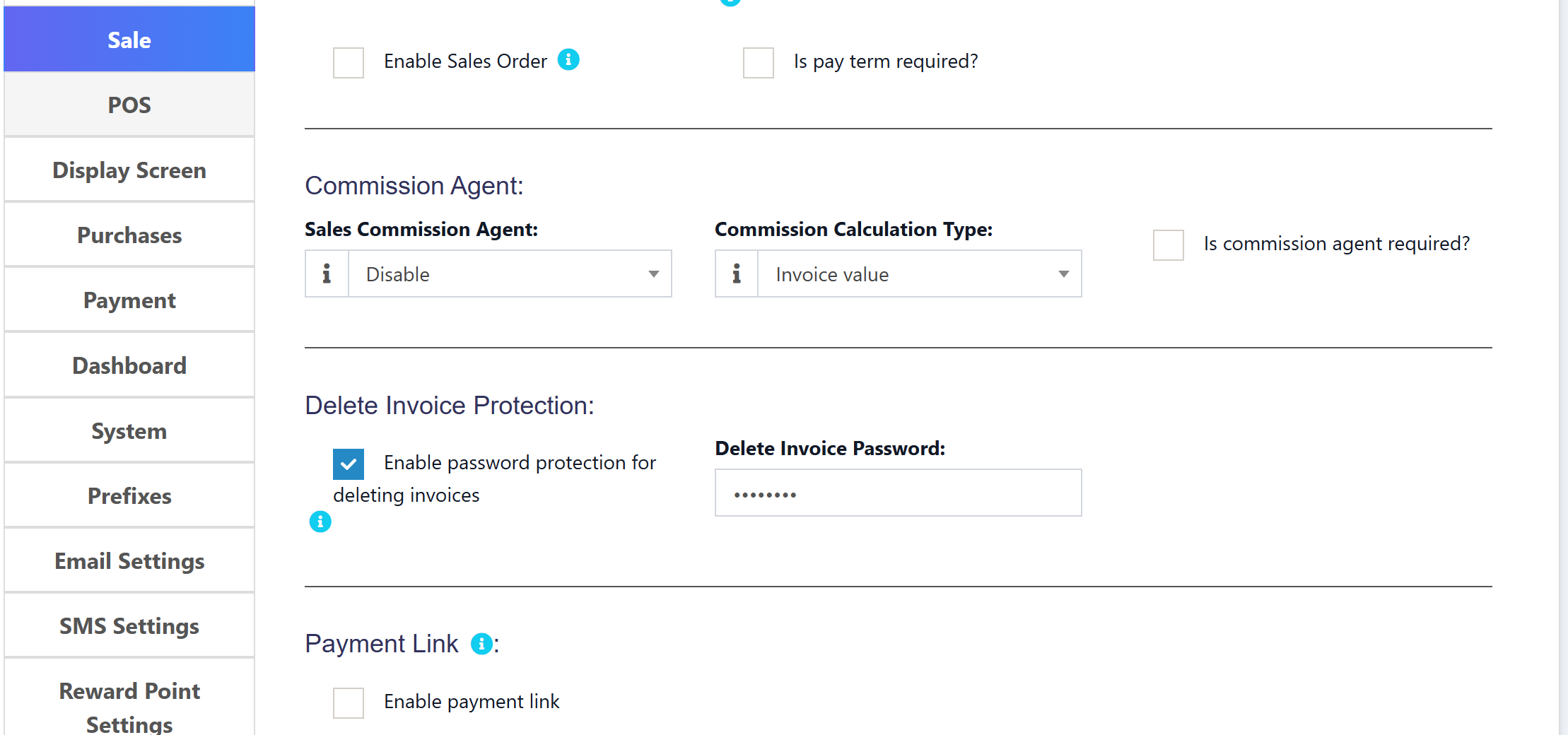Select the Display Screen tab
Viewport: 1568px width, 735px height.
[x=129, y=170]
